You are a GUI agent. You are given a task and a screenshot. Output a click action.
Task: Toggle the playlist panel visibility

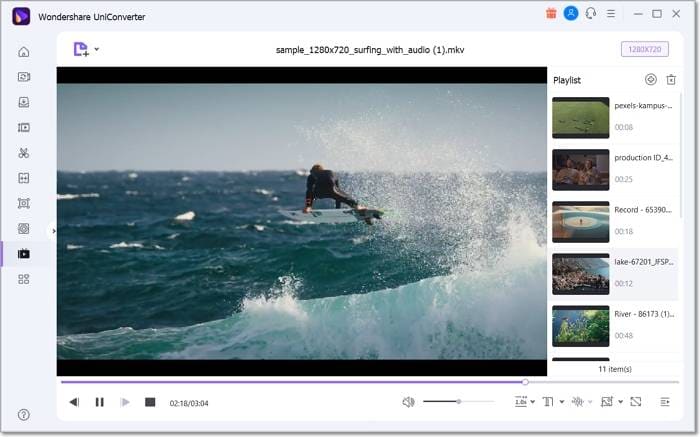tap(665, 402)
